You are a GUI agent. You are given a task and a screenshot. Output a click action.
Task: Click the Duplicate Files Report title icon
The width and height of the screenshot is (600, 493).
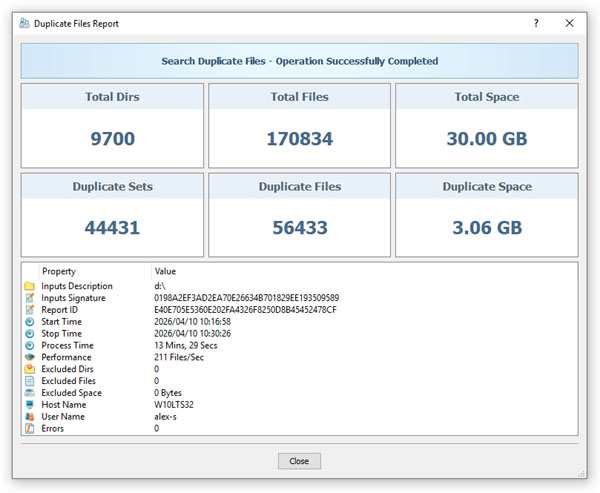(x=24, y=23)
